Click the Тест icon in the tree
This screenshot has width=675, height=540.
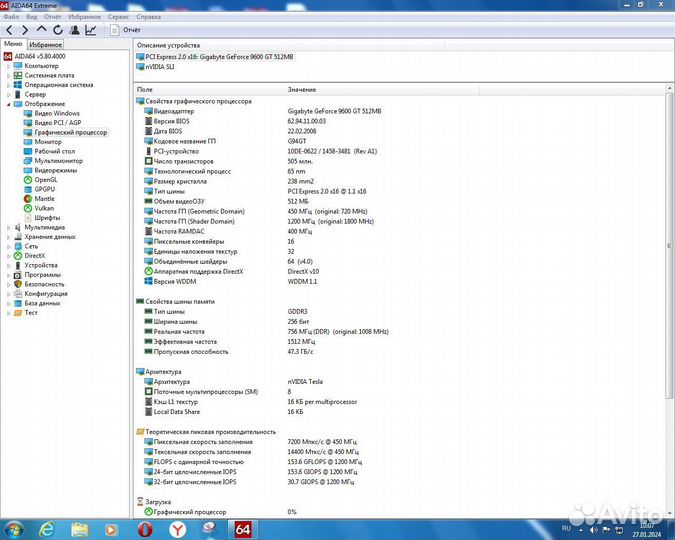18,313
